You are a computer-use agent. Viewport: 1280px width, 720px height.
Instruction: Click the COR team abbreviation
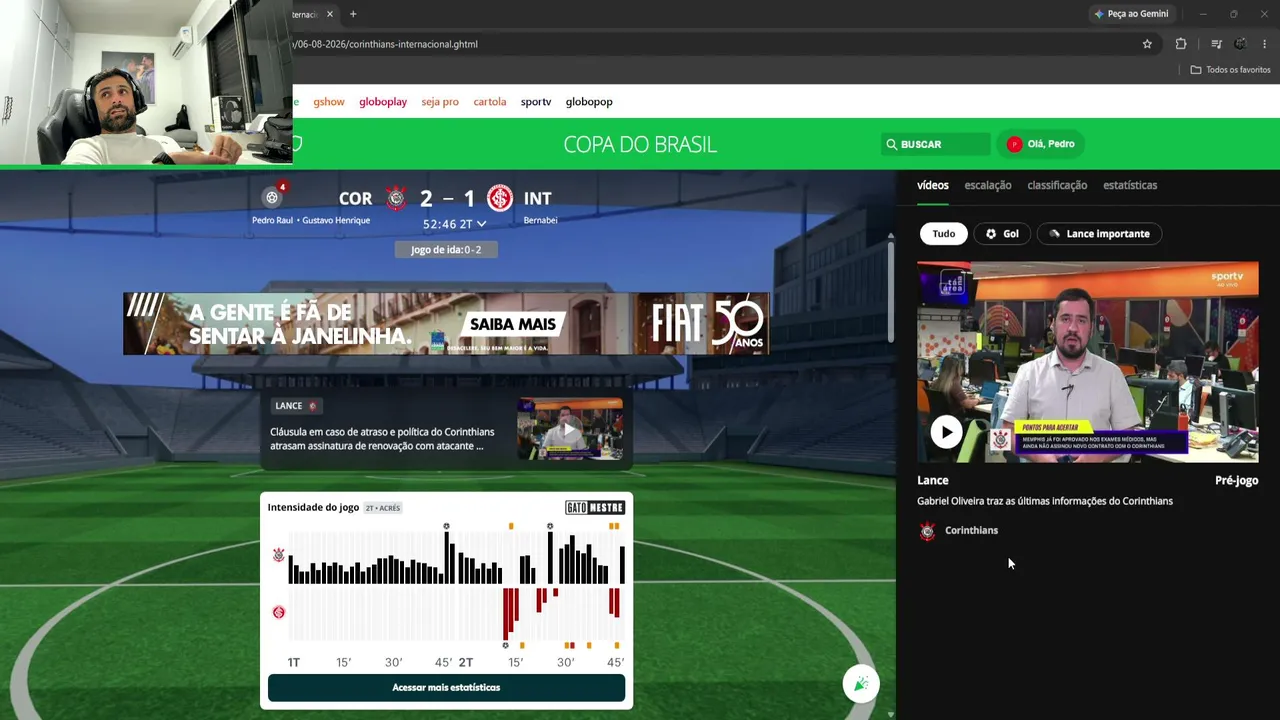(355, 199)
